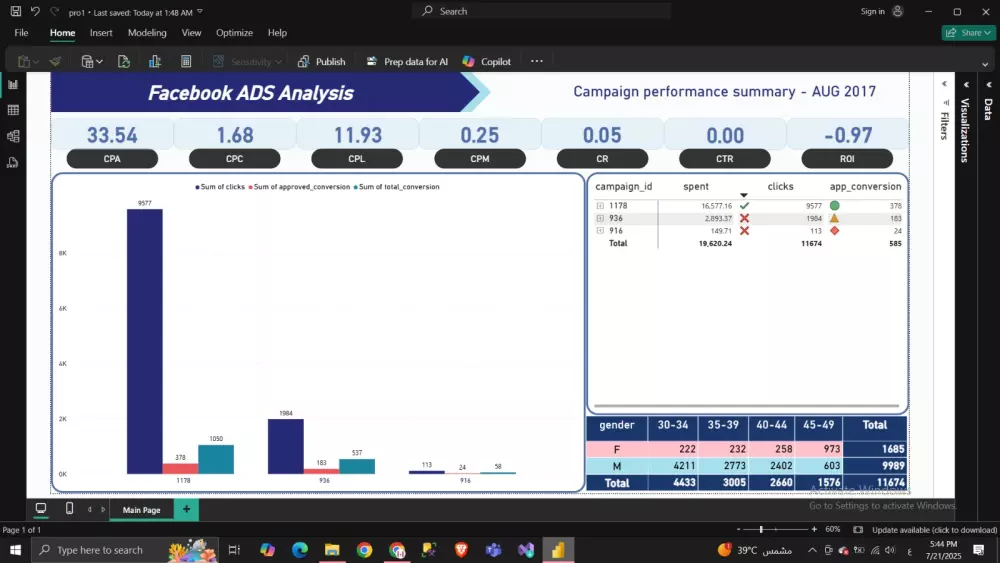This screenshot has width=1000, height=563.
Task: Switch to desktop layout icon
Action: coord(41,508)
